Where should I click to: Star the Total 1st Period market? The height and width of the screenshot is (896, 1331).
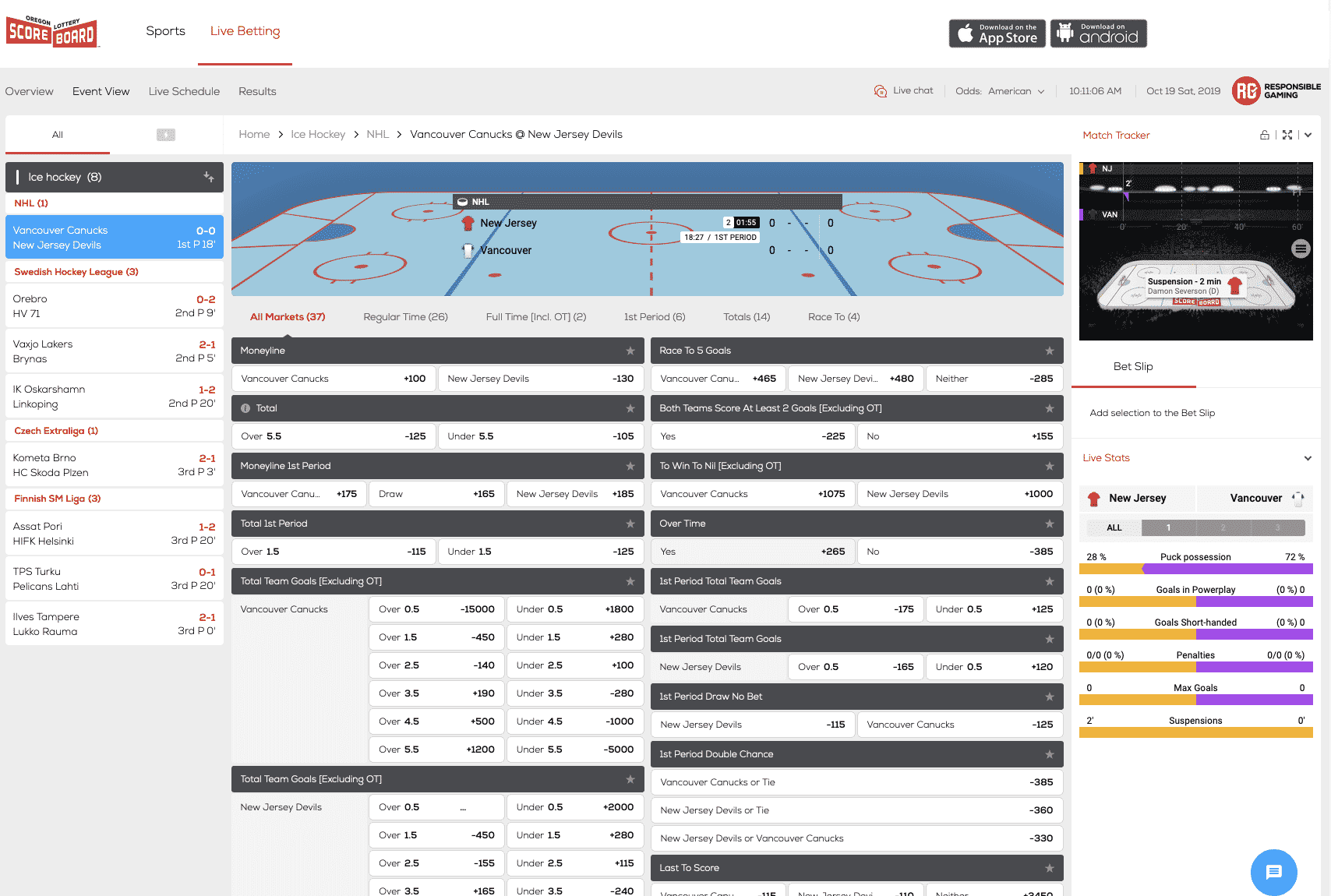[630, 524]
